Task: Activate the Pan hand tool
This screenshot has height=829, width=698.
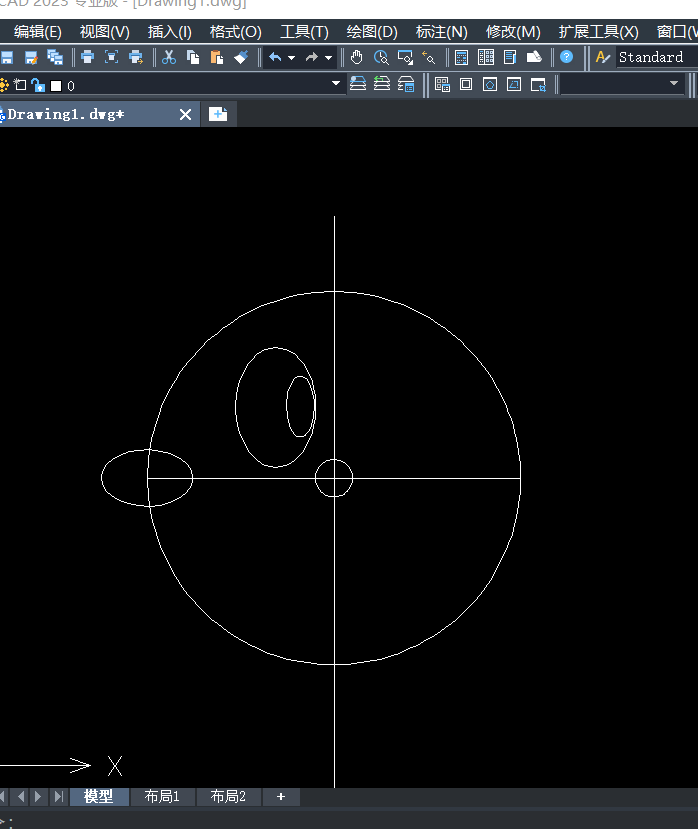Action: [x=356, y=57]
